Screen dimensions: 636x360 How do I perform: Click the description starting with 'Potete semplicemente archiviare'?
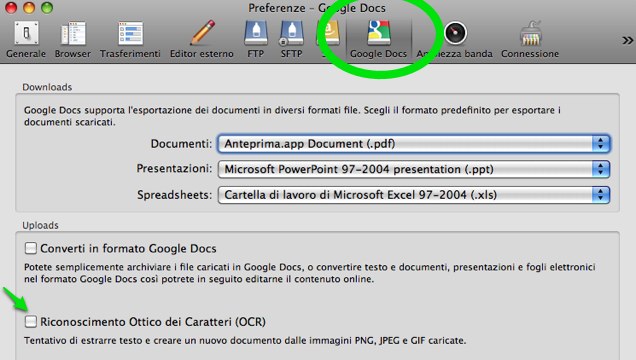click(309, 273)
